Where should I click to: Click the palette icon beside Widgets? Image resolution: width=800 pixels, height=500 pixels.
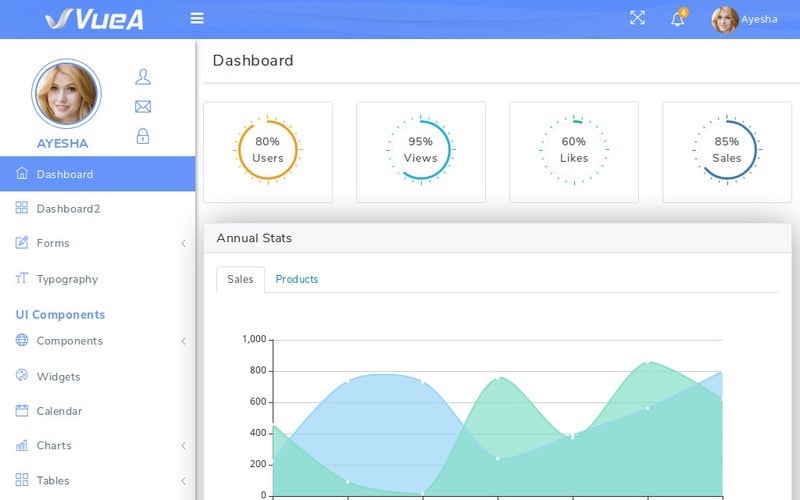pos(21,375)
